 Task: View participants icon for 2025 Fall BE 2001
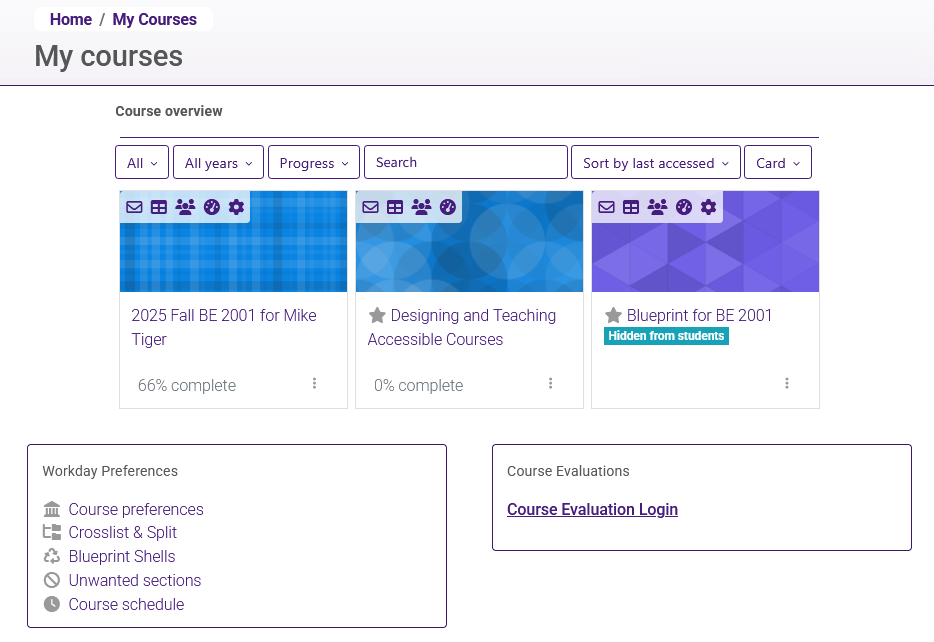[x=183, y=207]
